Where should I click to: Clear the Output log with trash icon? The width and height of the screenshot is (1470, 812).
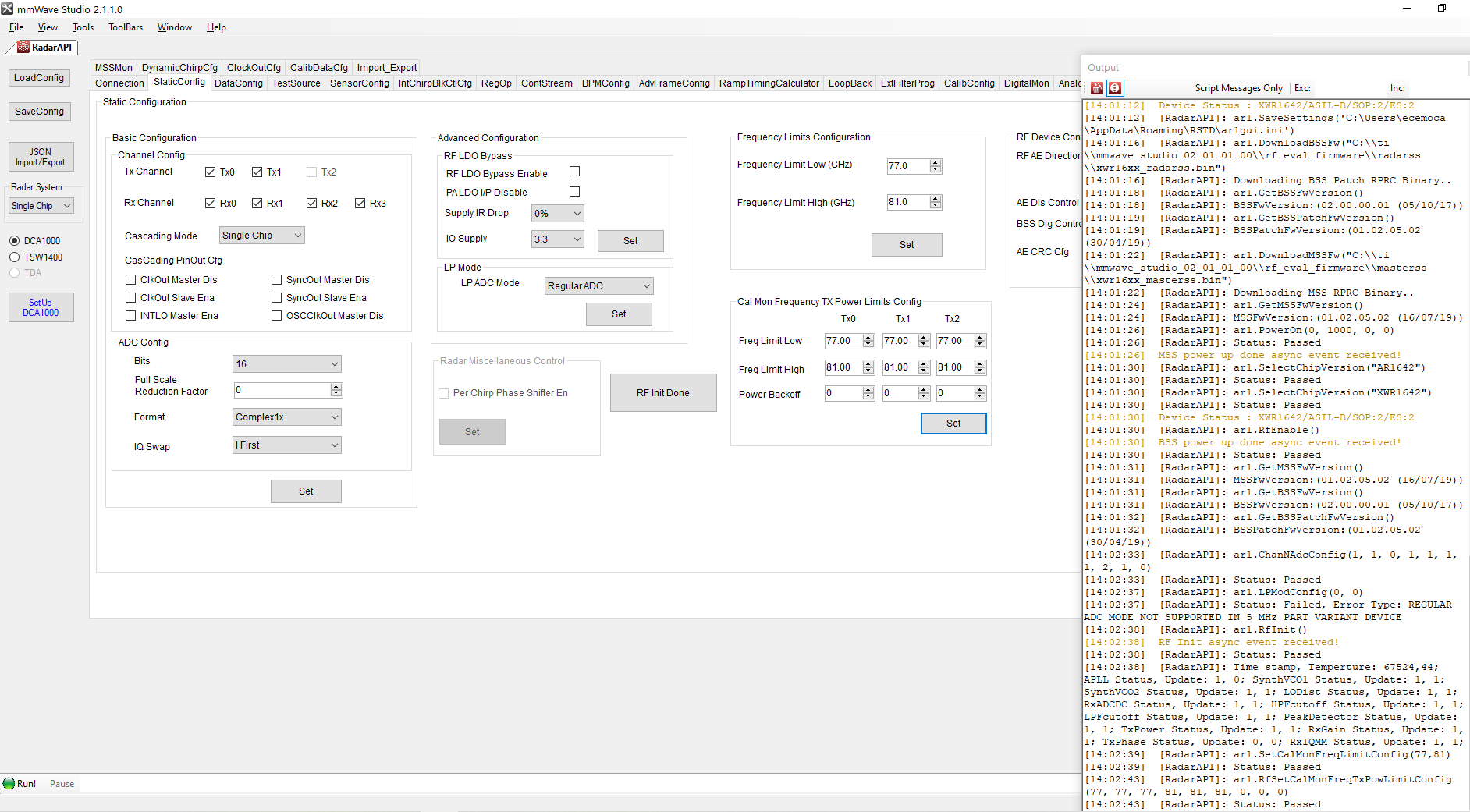point(1097,88)
